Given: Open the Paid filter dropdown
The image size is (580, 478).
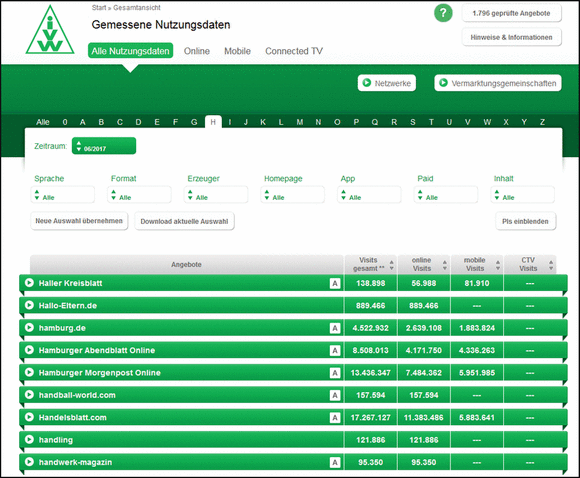Looking at the screenshot, I should pyautogui.click(x=446, y=195).
